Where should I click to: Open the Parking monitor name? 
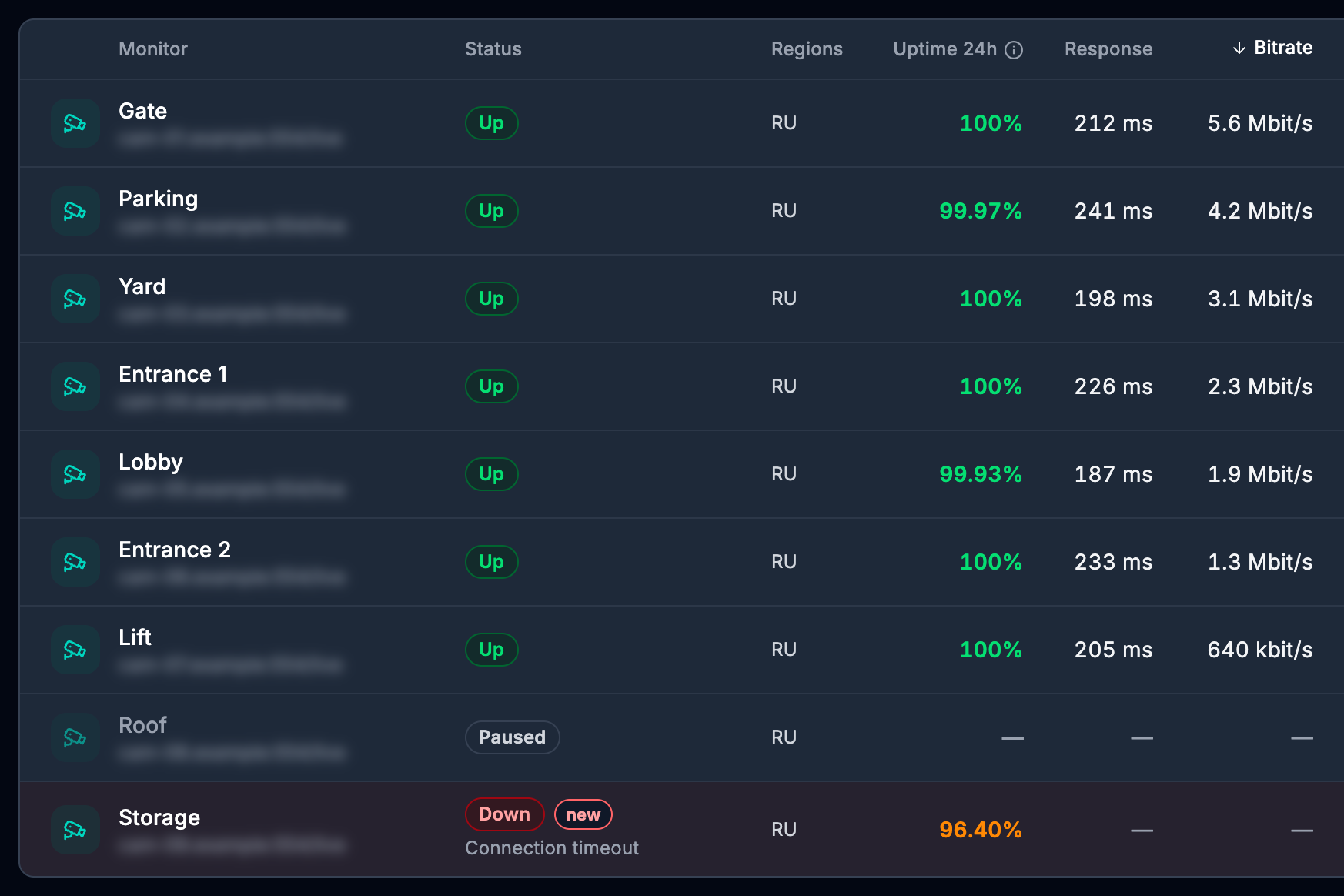coord(158,199)
